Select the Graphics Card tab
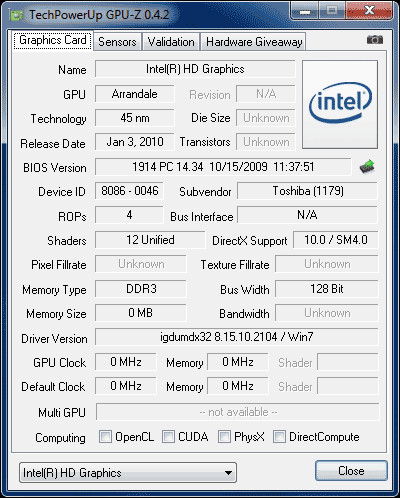 tap(53, 40)
